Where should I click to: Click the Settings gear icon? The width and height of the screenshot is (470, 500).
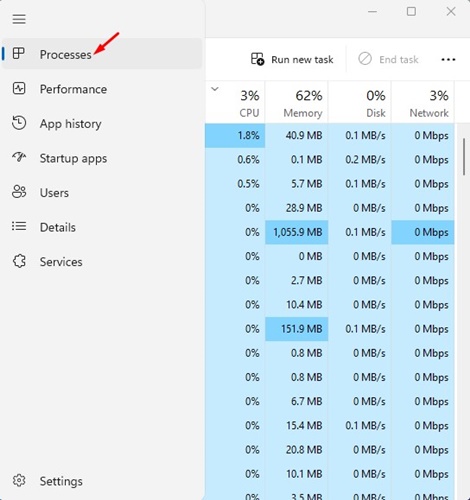click(19, 480)
